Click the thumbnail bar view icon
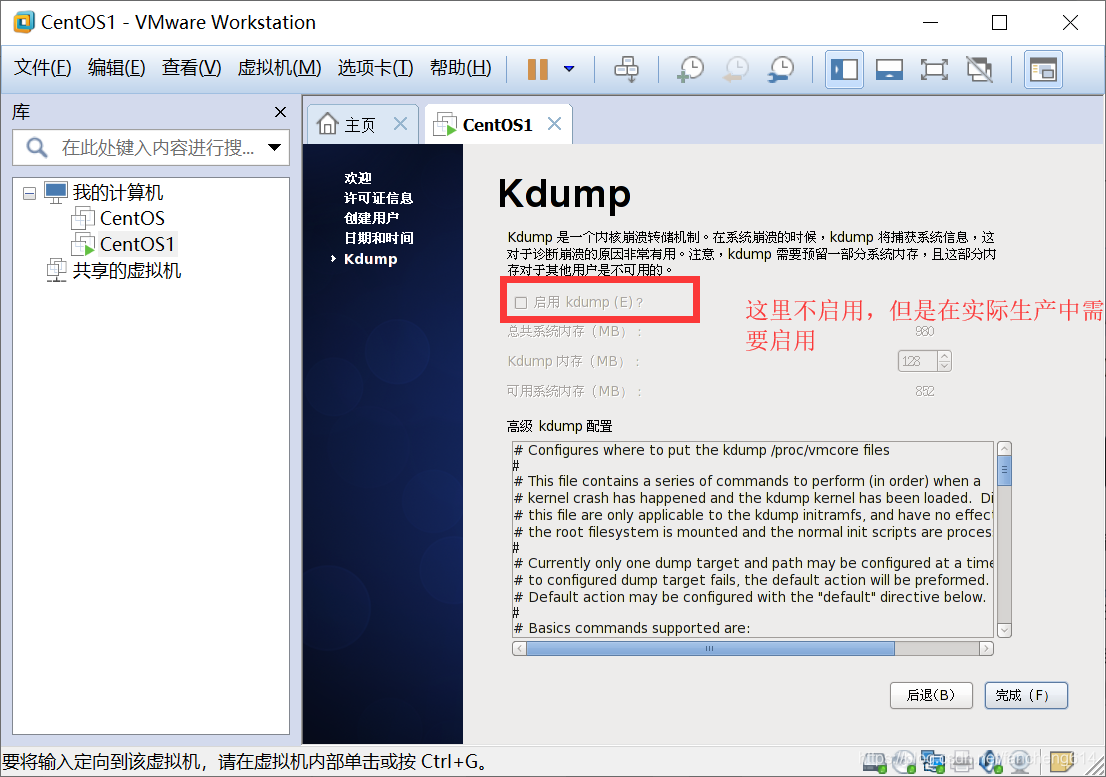The width and height of the screenshot is (1106, 777). (1043, 69)
